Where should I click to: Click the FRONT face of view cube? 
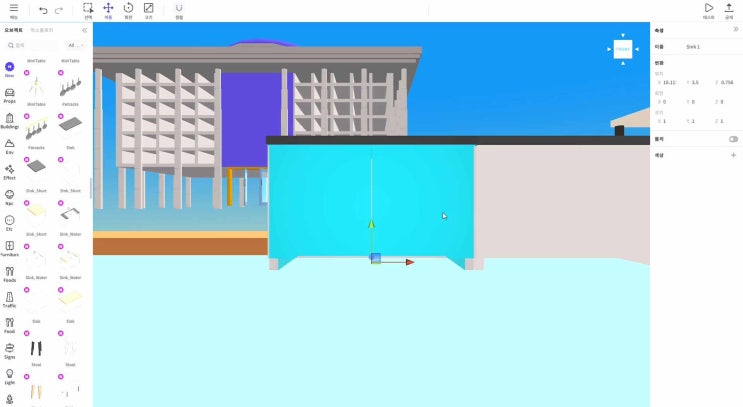[623, 49]
